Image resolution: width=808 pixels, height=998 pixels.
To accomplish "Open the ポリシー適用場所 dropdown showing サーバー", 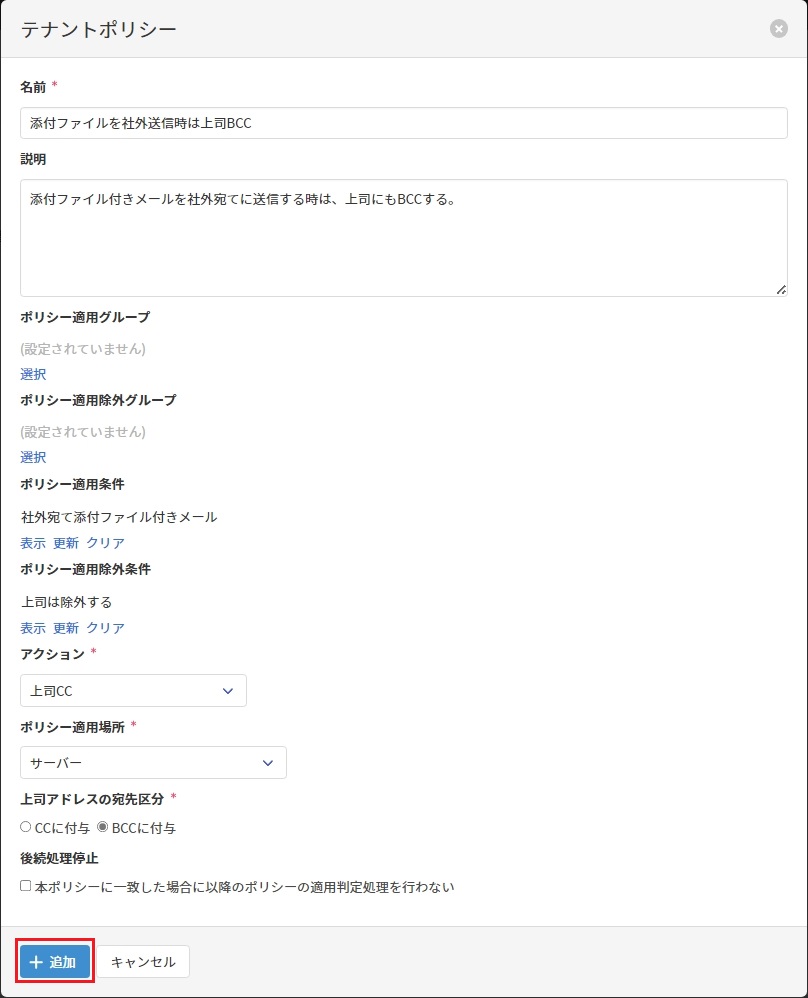I will click(153, 762).
